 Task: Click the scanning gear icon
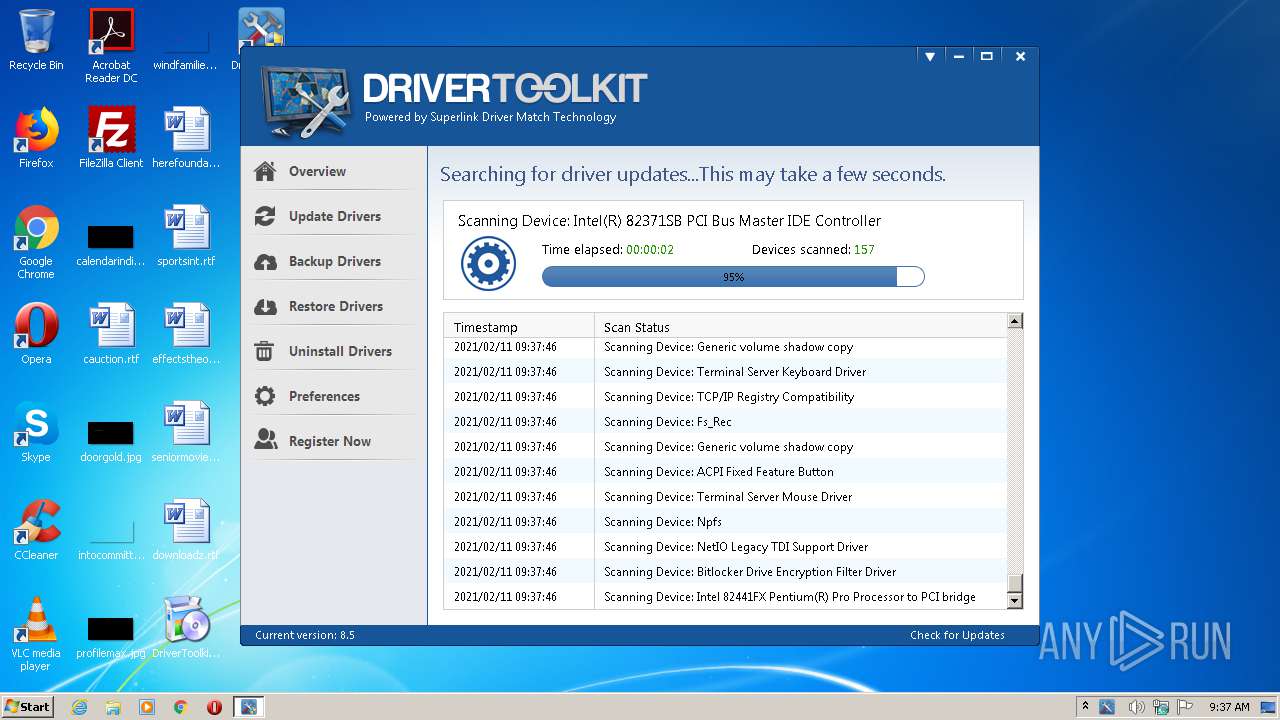pos(488,265)
